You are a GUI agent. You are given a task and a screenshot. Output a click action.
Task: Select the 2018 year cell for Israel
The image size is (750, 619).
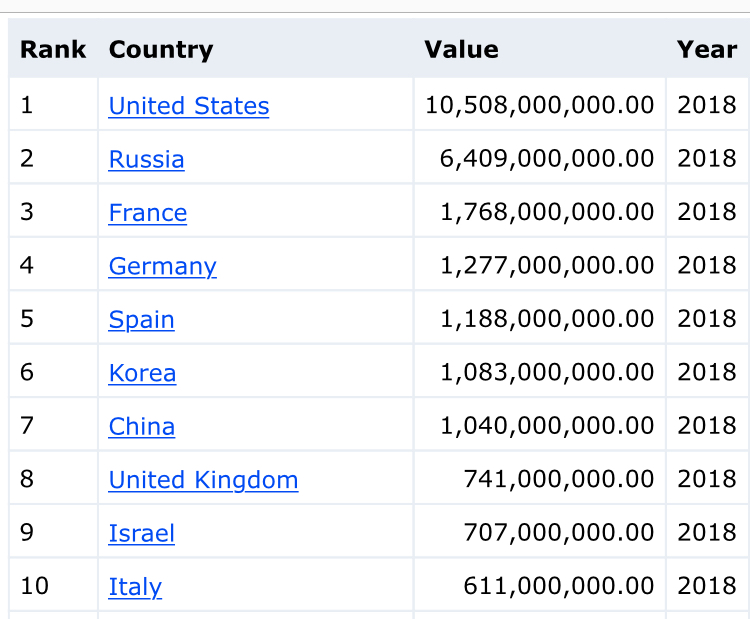708,532
